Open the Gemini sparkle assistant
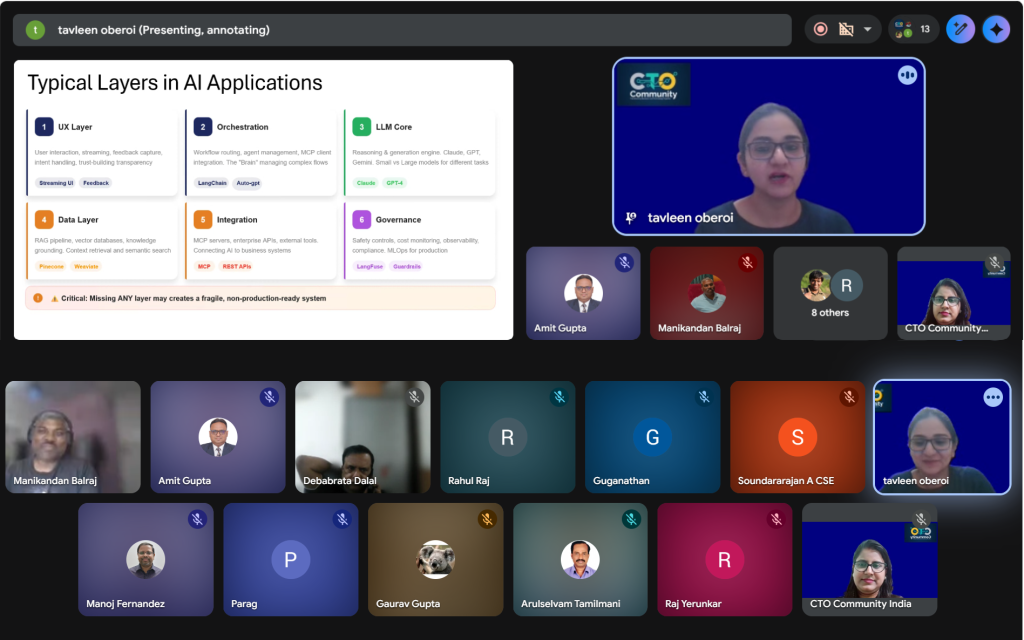 996,29
